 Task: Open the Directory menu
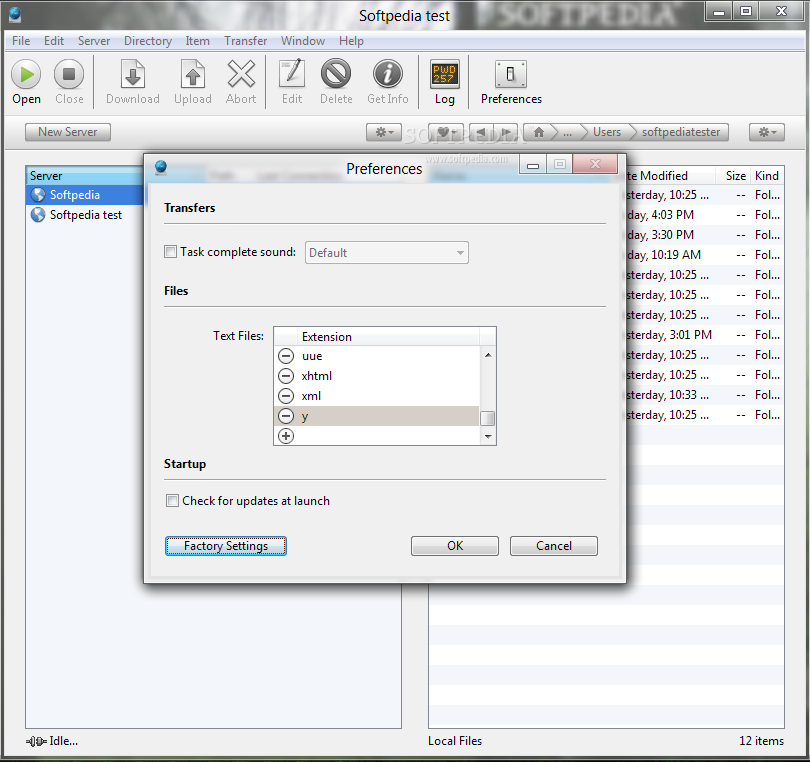[x=148, y=41]
